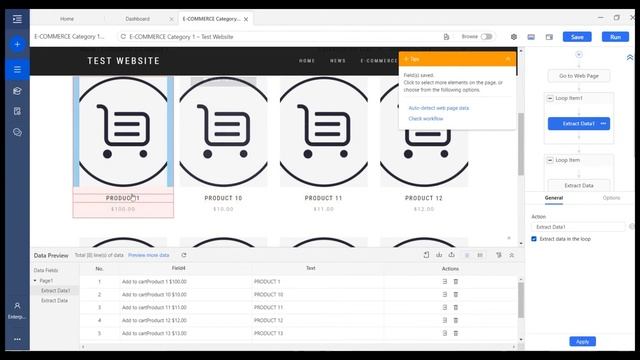The height and width of the screenshot is (360, 640).
Task: Select the gray Extract Data step
Action: (579, 185)
